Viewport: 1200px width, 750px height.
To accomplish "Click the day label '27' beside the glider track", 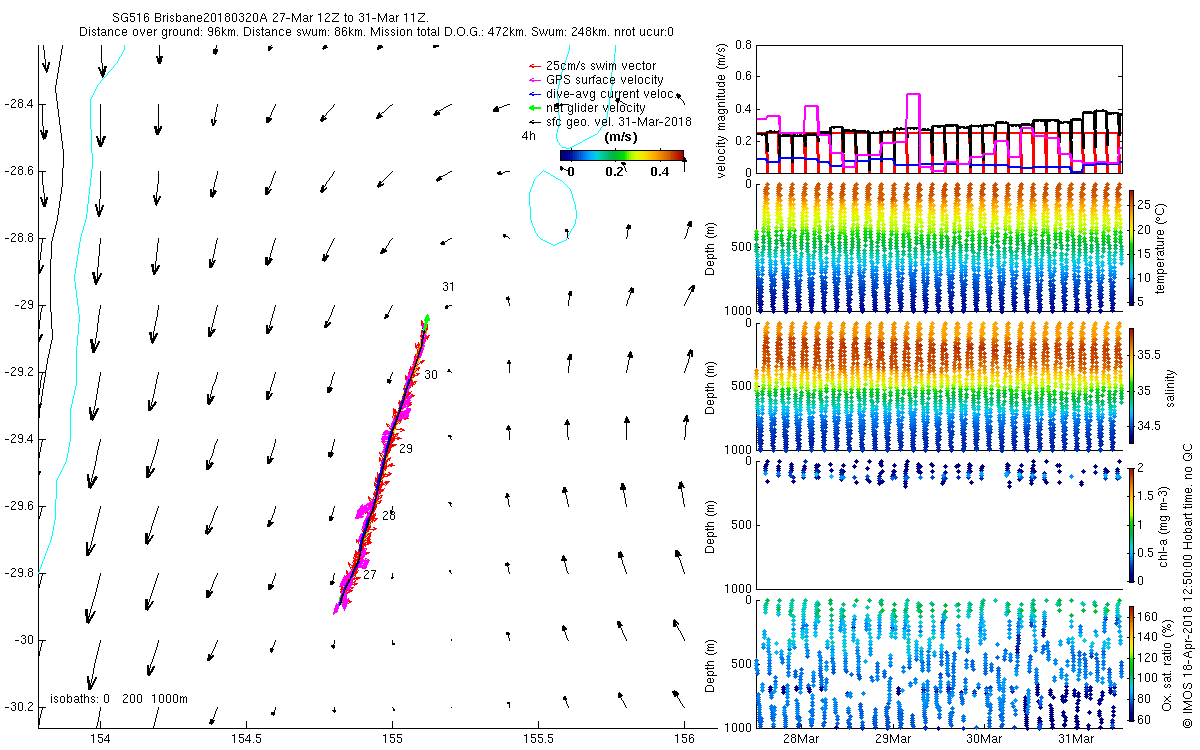I will [x=369, y=575].
